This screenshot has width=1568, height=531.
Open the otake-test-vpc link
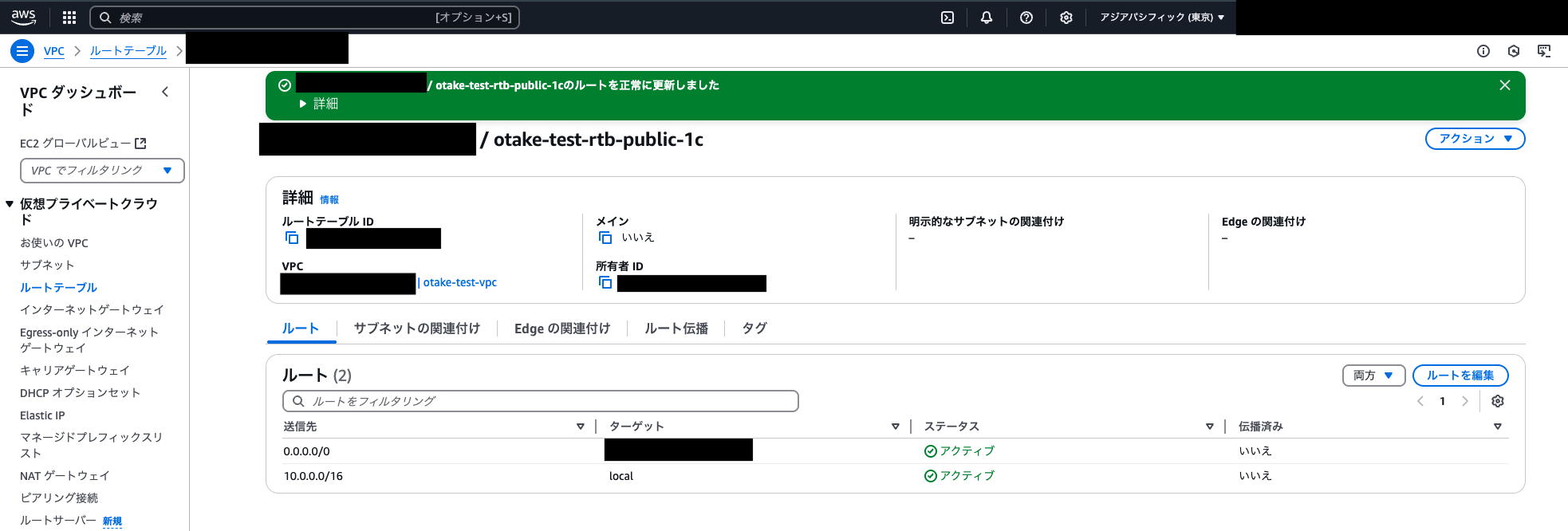tap(460, 282)
